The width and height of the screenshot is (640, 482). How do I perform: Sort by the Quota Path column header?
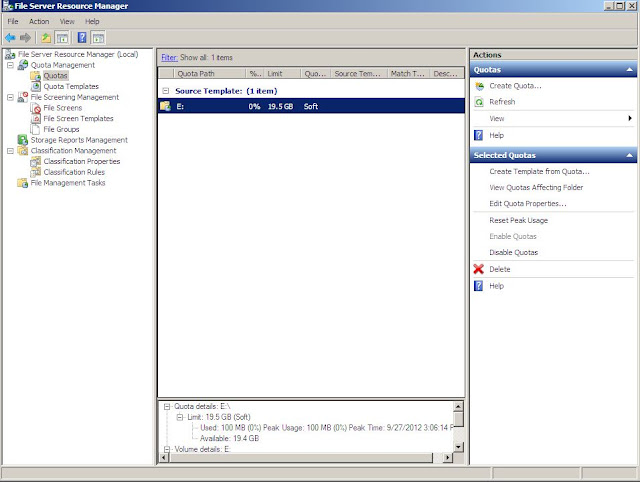[210, 73]
